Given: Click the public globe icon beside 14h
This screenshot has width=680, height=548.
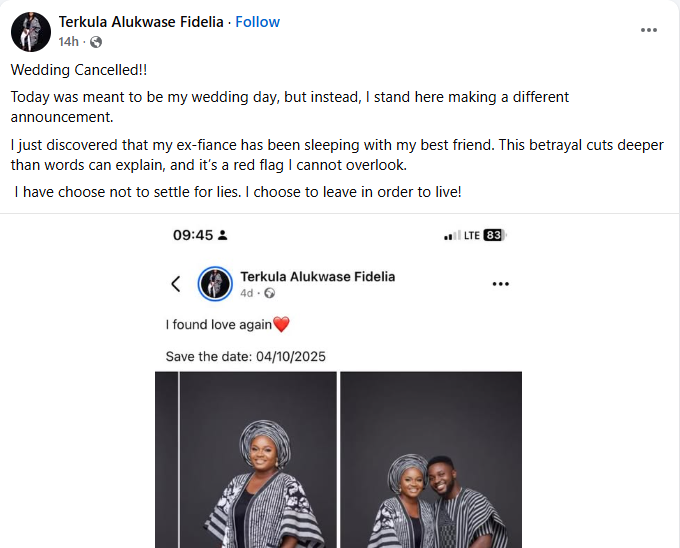Looking at the screenshot, I should click(x=96, y=42).
